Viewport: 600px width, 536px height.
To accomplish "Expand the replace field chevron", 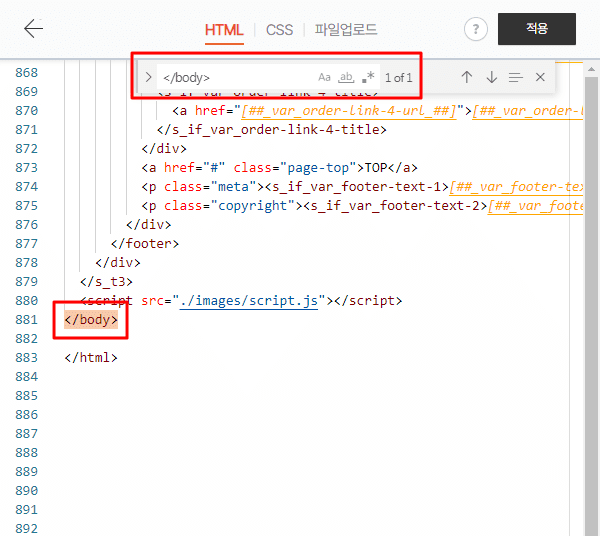I will 148,77.
